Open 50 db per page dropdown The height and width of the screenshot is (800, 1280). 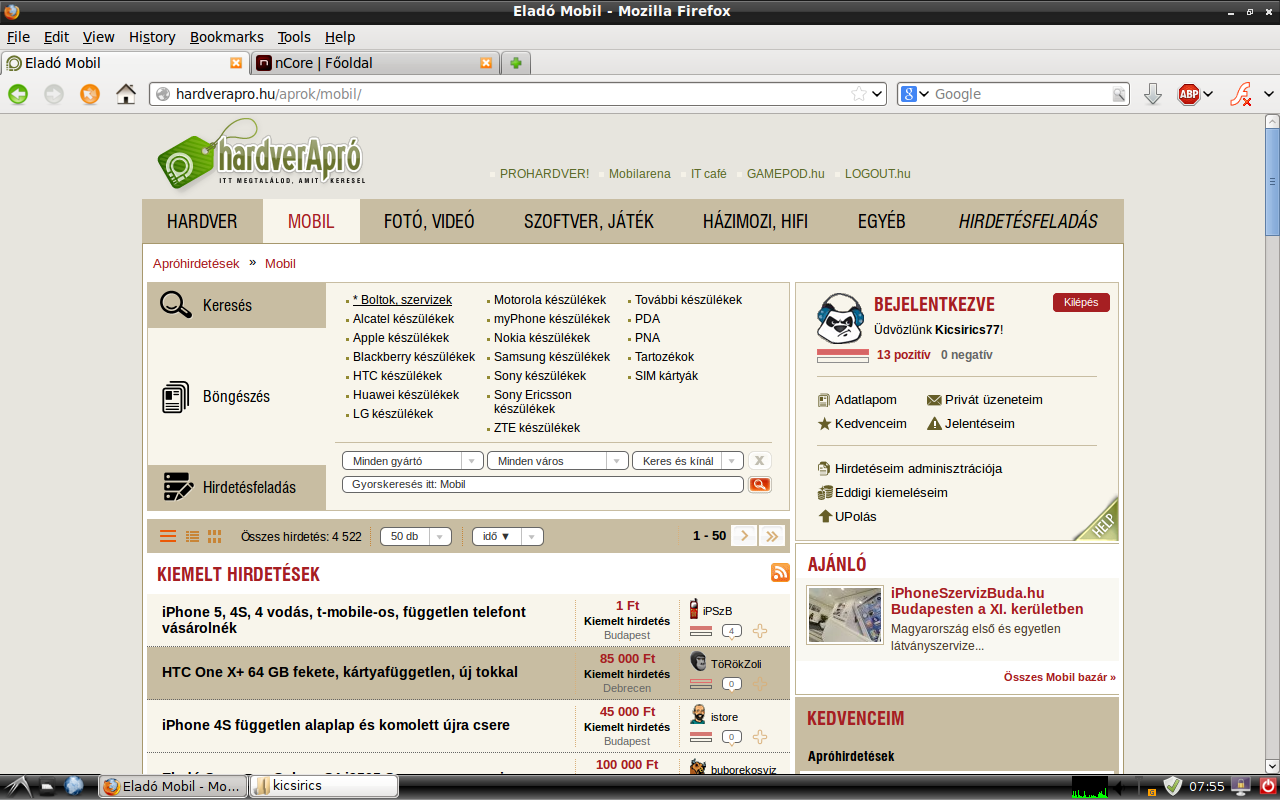coord(416,536)
